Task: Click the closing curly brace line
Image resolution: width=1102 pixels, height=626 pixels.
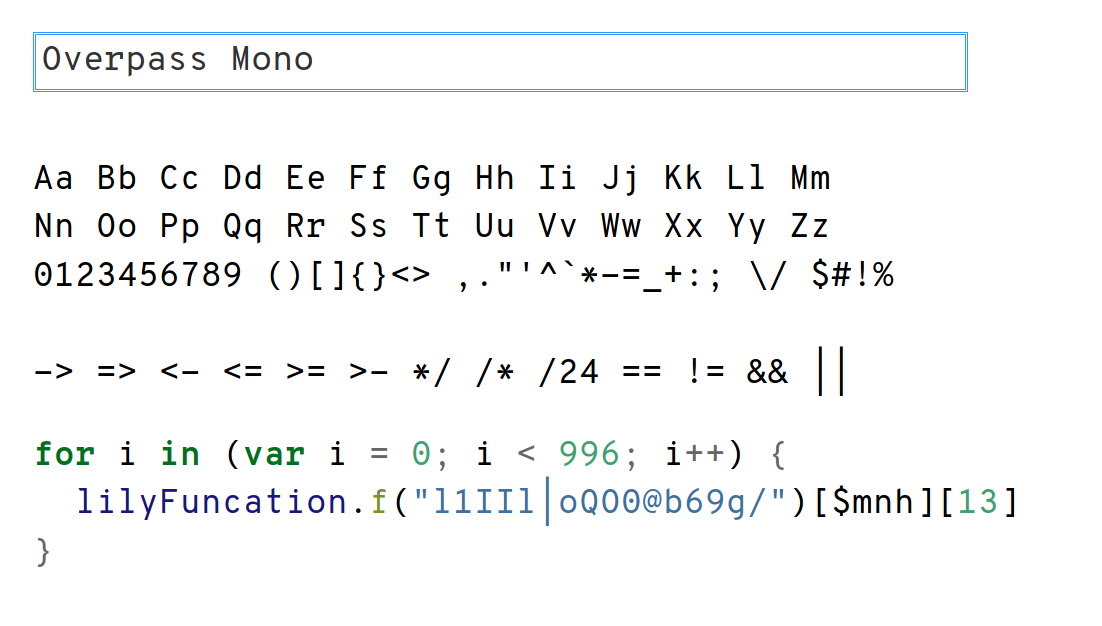Action: (x=43, y=552)
